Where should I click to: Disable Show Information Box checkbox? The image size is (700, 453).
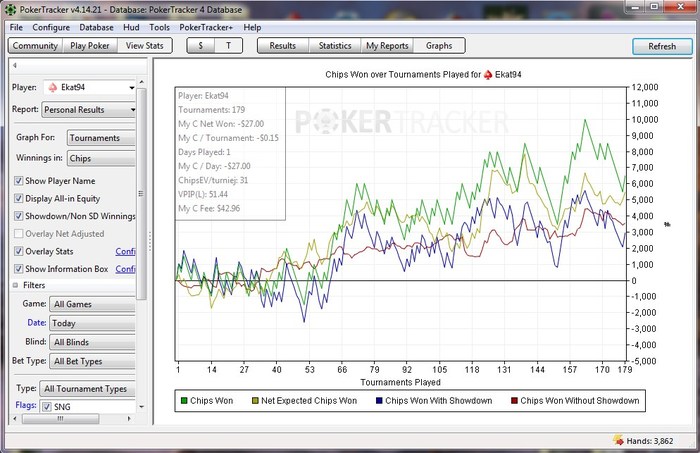[19, 269]
